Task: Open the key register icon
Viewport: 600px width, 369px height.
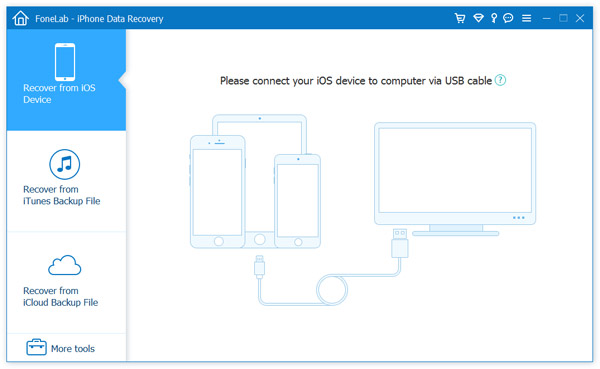Action: point(494,18)
